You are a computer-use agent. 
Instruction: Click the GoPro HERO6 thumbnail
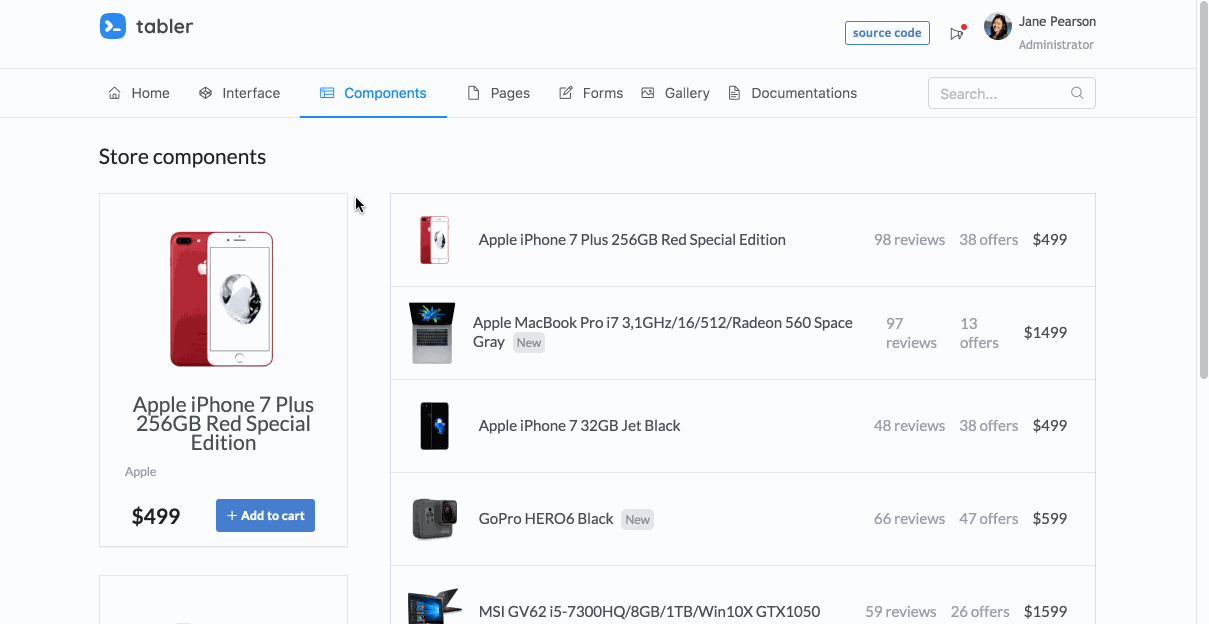434,519
